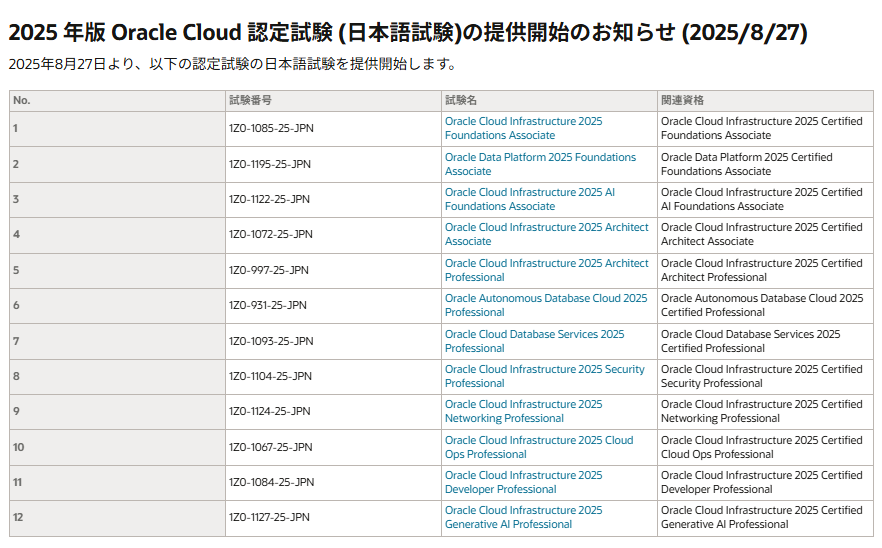Select exam number 1Z0-1084-25-JPN
The height and width of the screenshot is (548, 882).
point(271,482)
